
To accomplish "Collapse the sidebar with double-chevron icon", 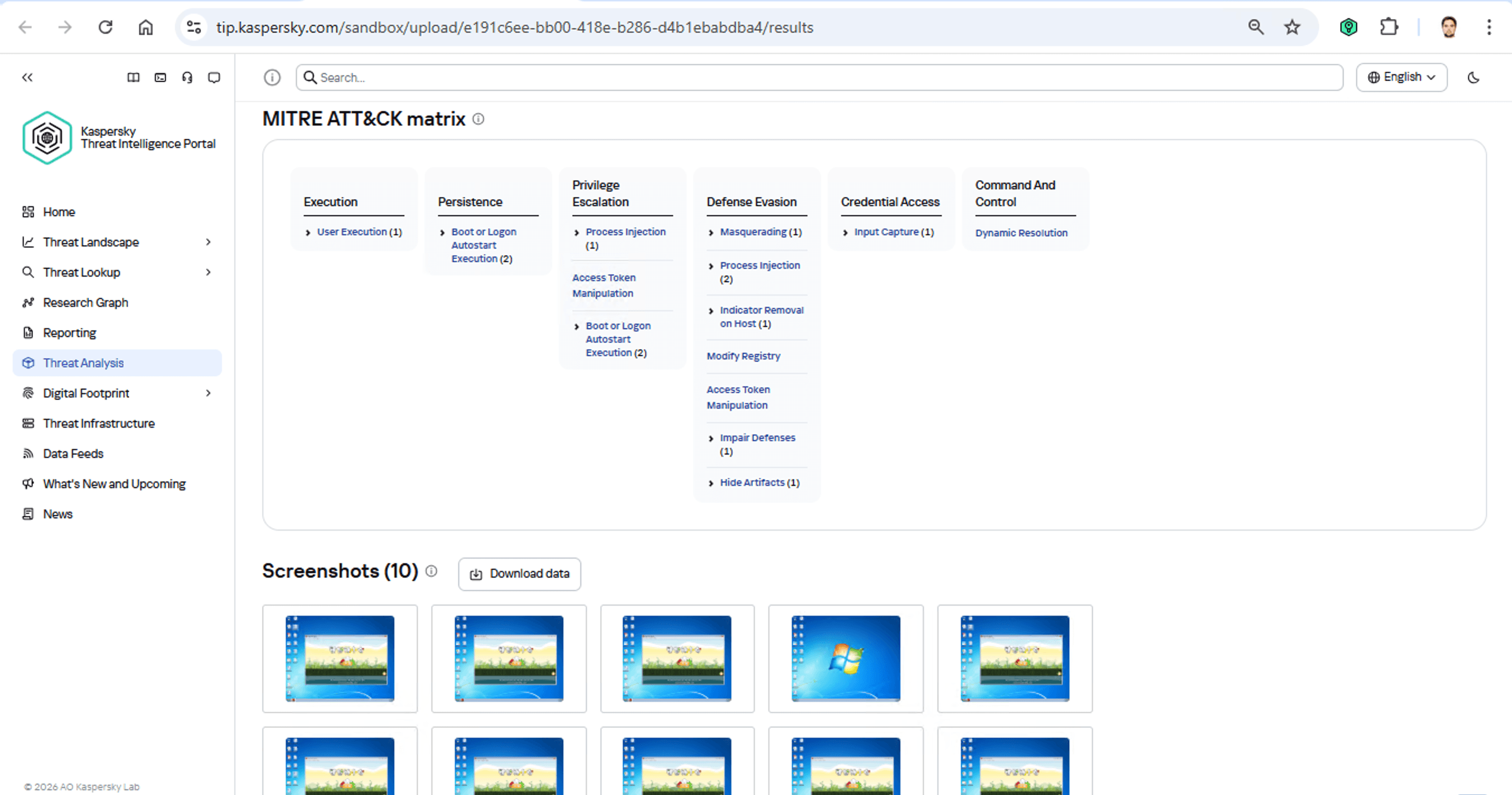I will pos(27,77).
